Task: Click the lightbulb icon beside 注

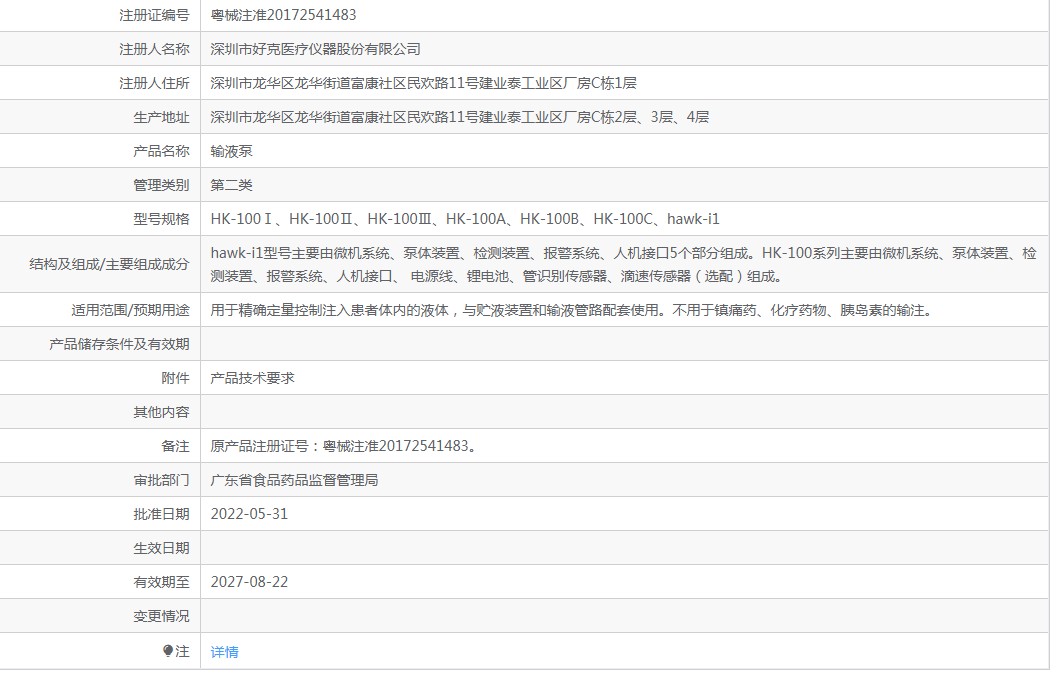Action: (x=168, y=651)
